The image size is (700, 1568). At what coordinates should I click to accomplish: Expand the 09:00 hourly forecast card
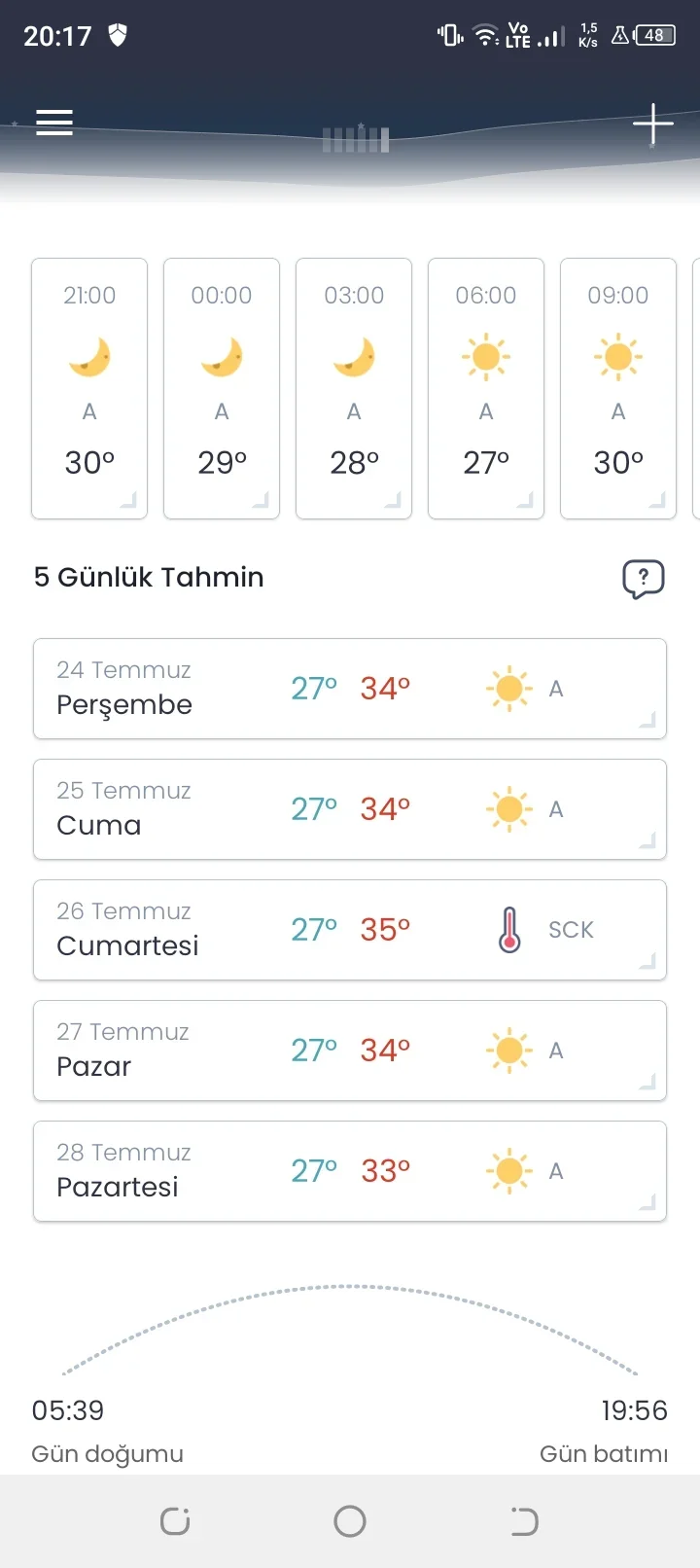click(x=618, y=388)
